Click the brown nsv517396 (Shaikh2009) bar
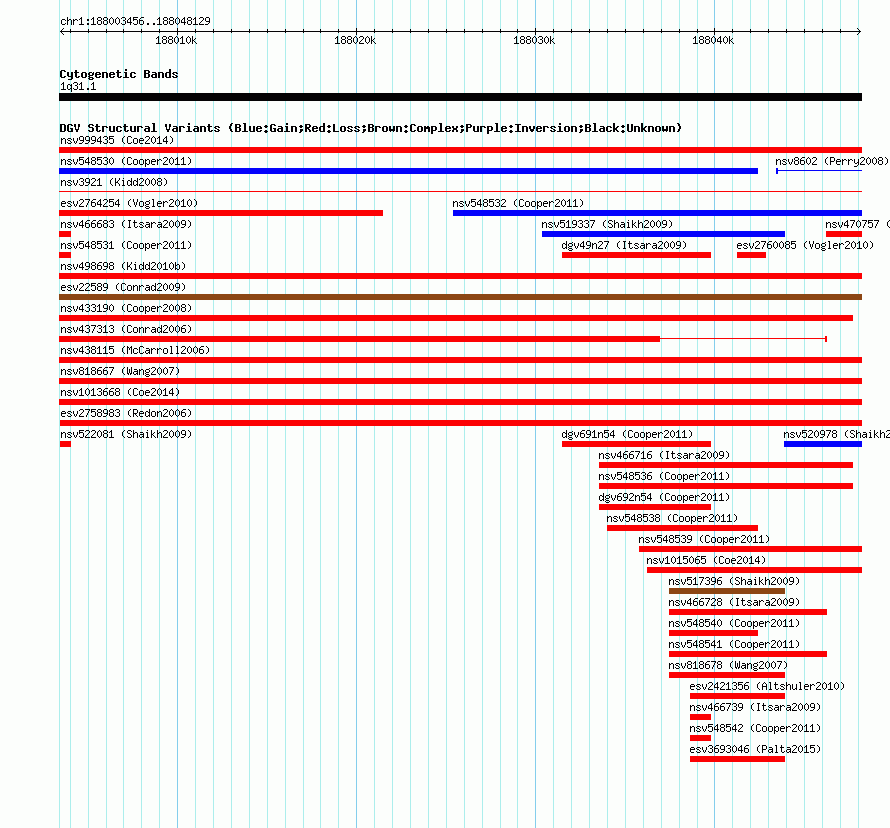This screenshot has height=828, width=890. (727, 591)
